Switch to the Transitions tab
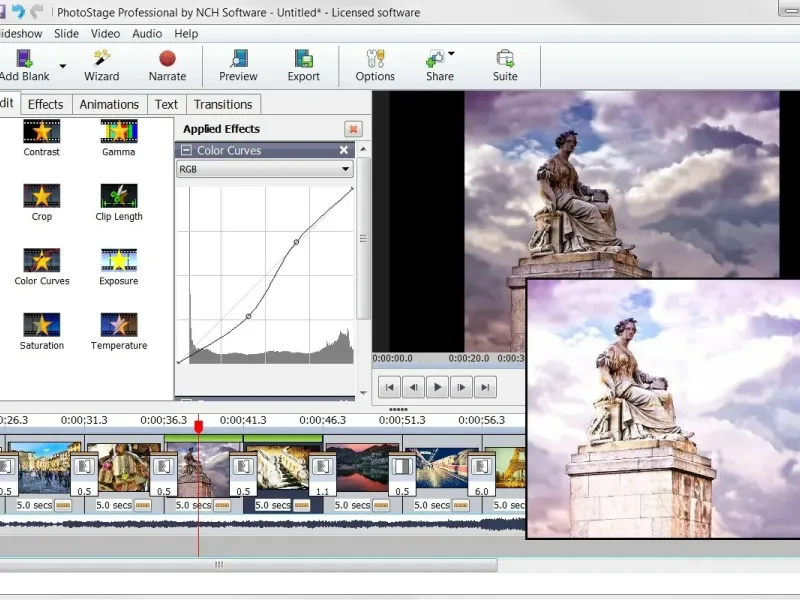 [223, 104]
